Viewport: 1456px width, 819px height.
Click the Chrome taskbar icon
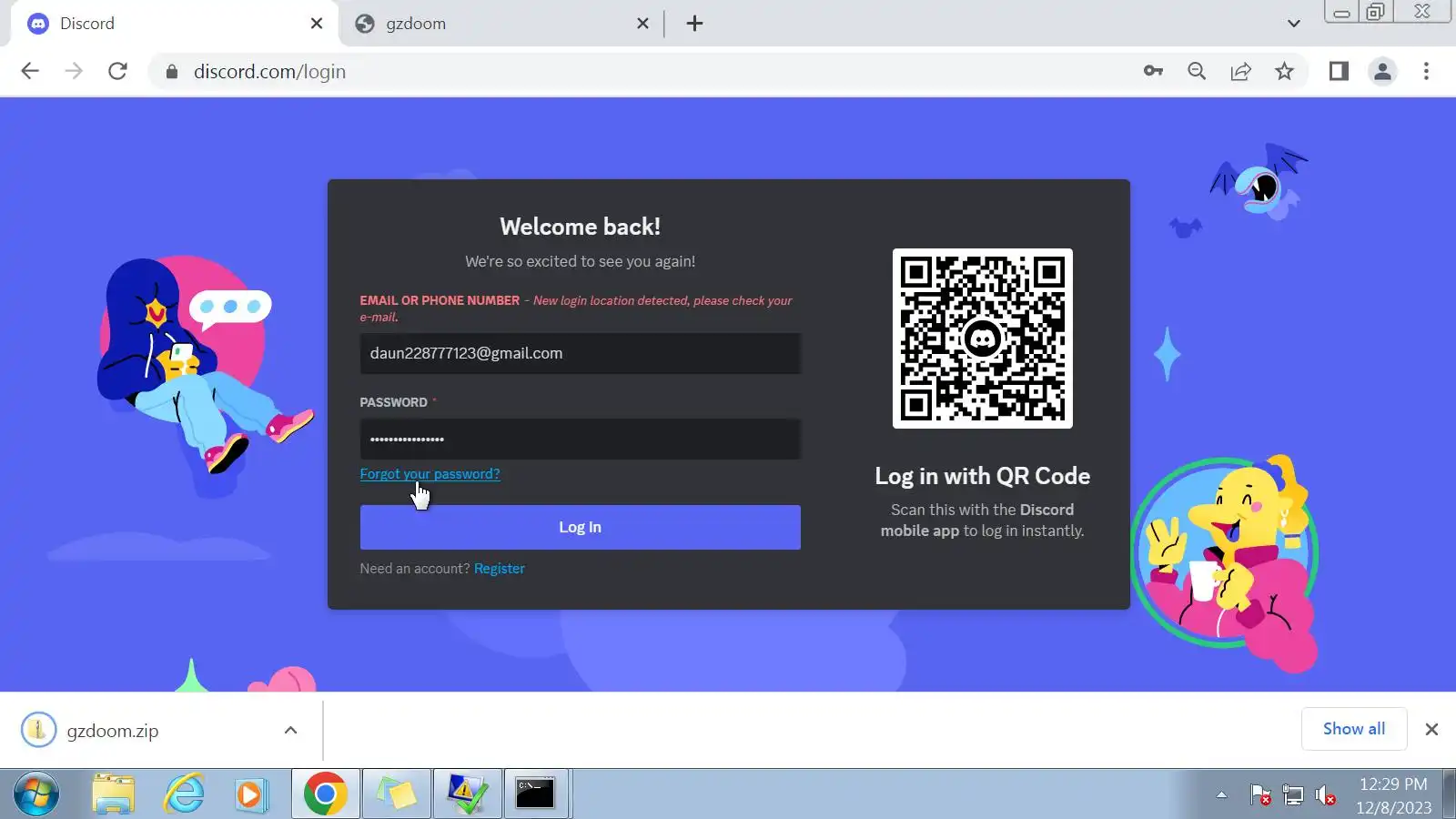(x=326, y=794)
